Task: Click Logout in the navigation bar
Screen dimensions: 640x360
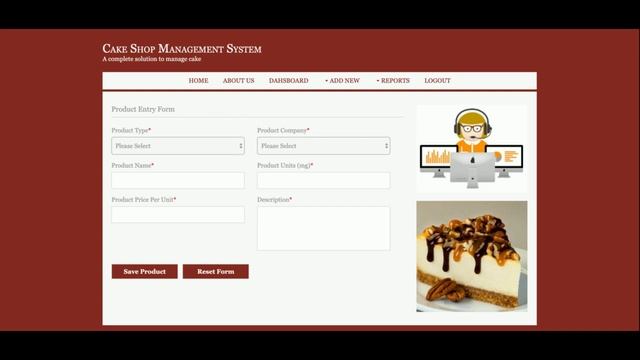Action: (437, 81)
